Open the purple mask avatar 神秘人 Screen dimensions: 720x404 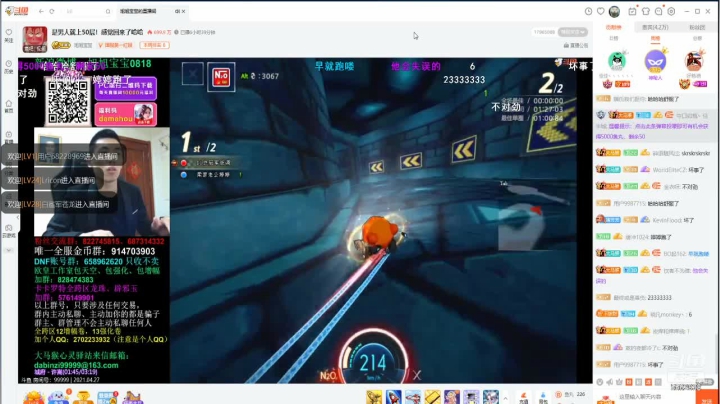[x=655, y=61]
